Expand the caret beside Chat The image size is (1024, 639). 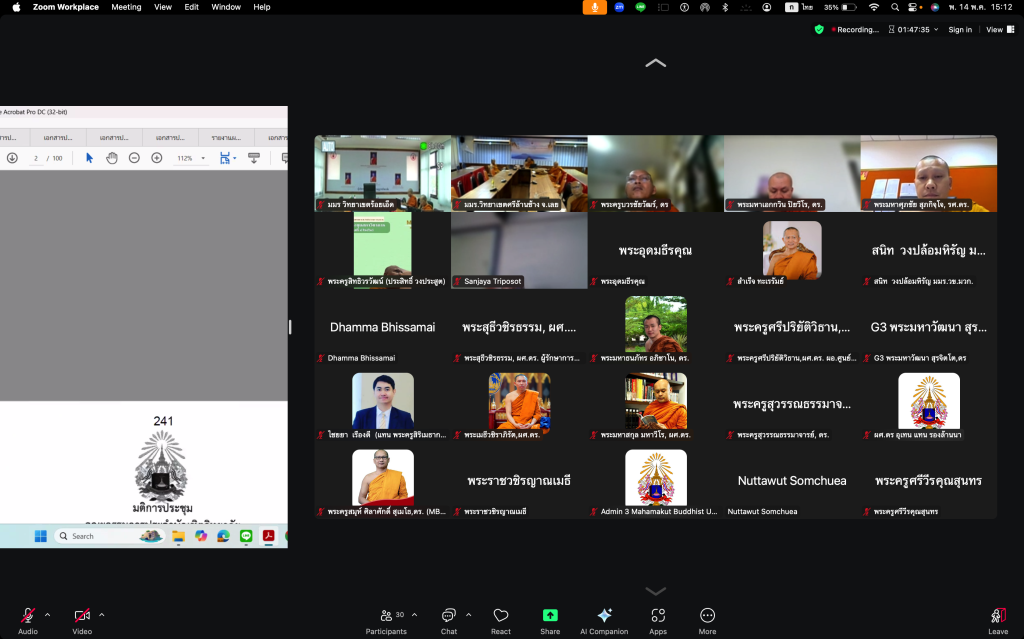pos(468,615)
